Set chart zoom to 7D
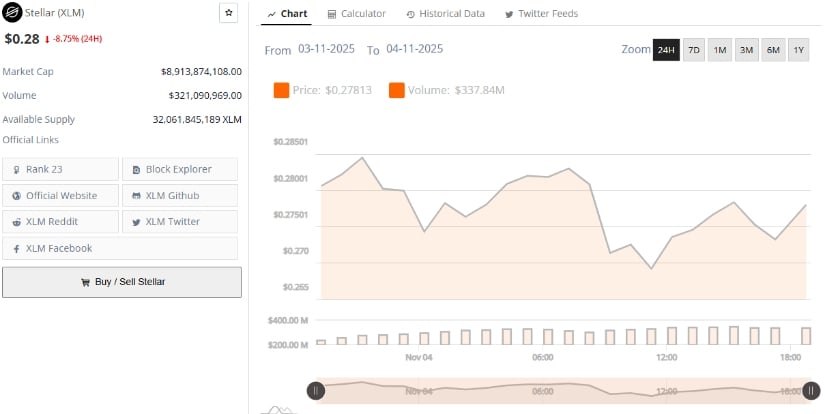825x414 pixels. coord(694,50)
